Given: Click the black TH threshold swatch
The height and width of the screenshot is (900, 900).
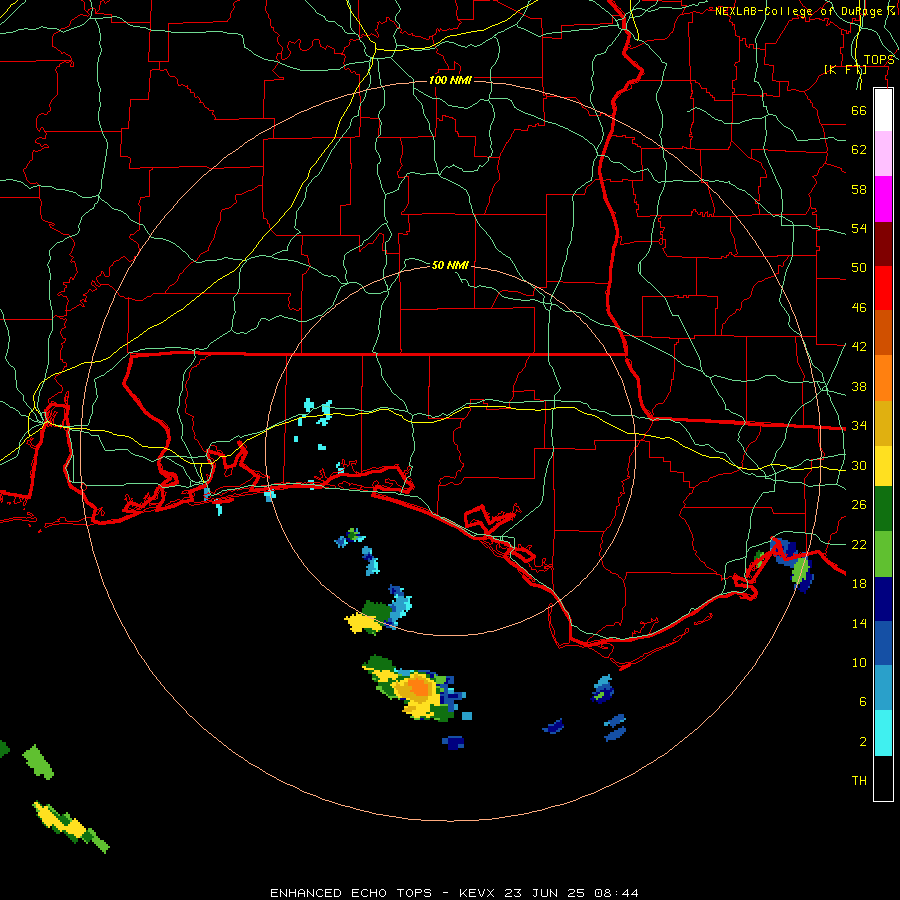Looking at the screenshot, I should [x=883, y=778].
